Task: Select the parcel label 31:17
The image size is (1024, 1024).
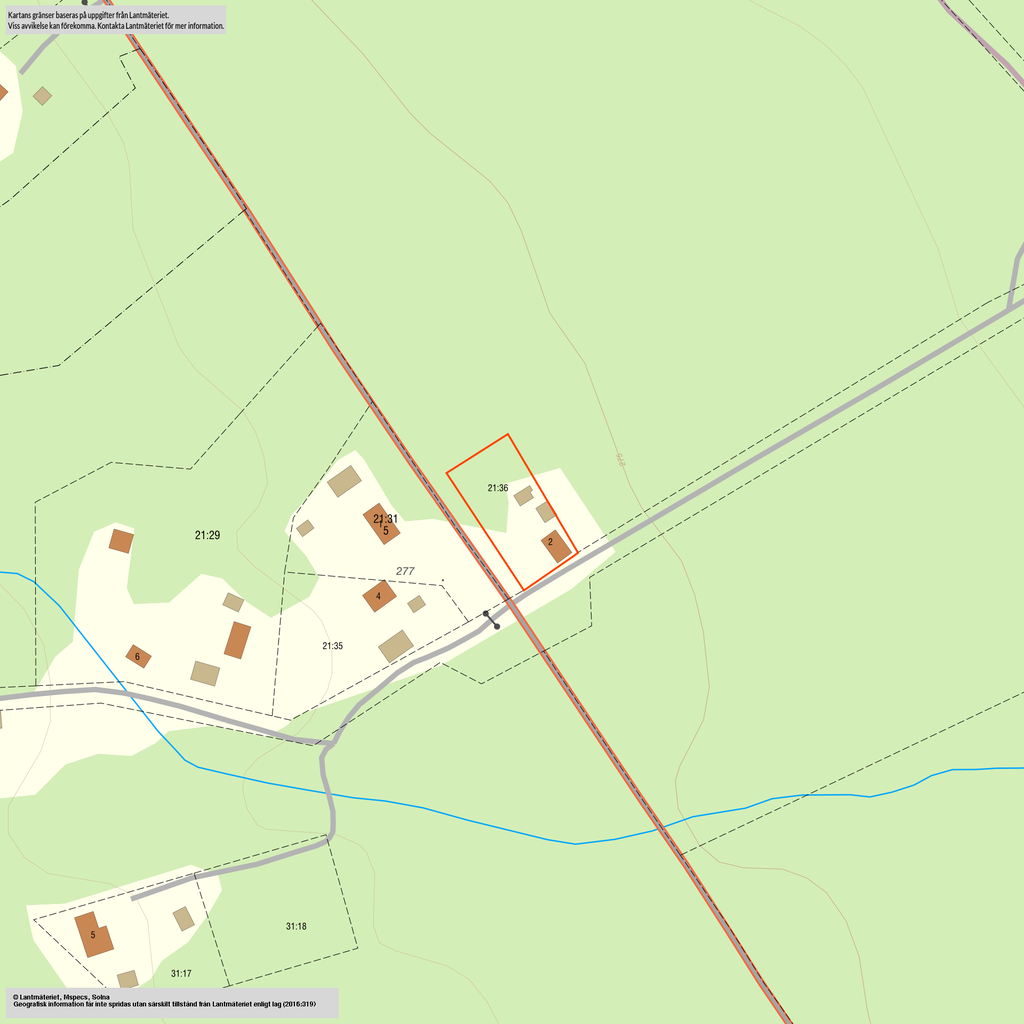Action: (181, 973)
